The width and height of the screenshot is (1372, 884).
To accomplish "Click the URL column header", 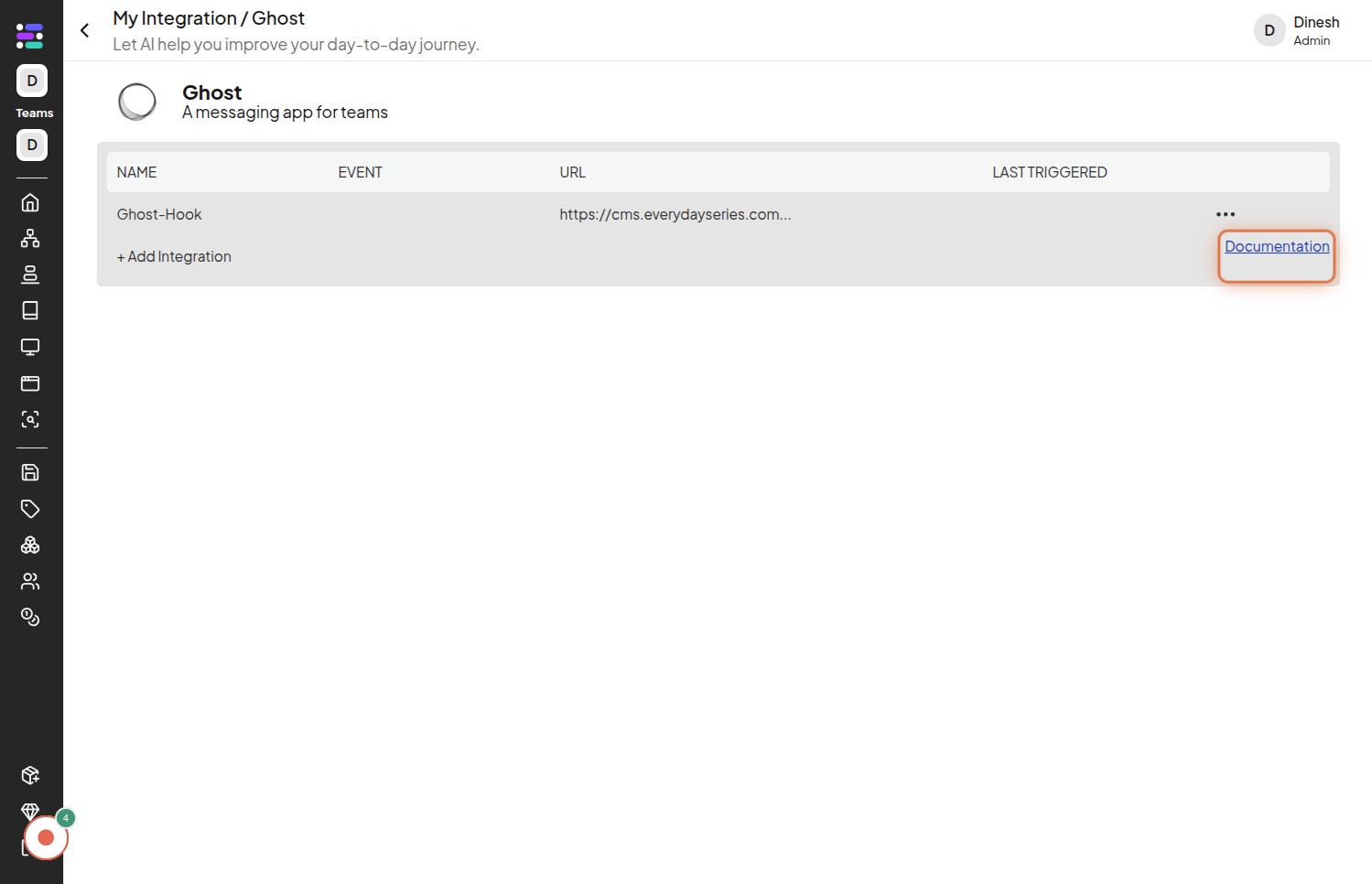I will [572, 172].
